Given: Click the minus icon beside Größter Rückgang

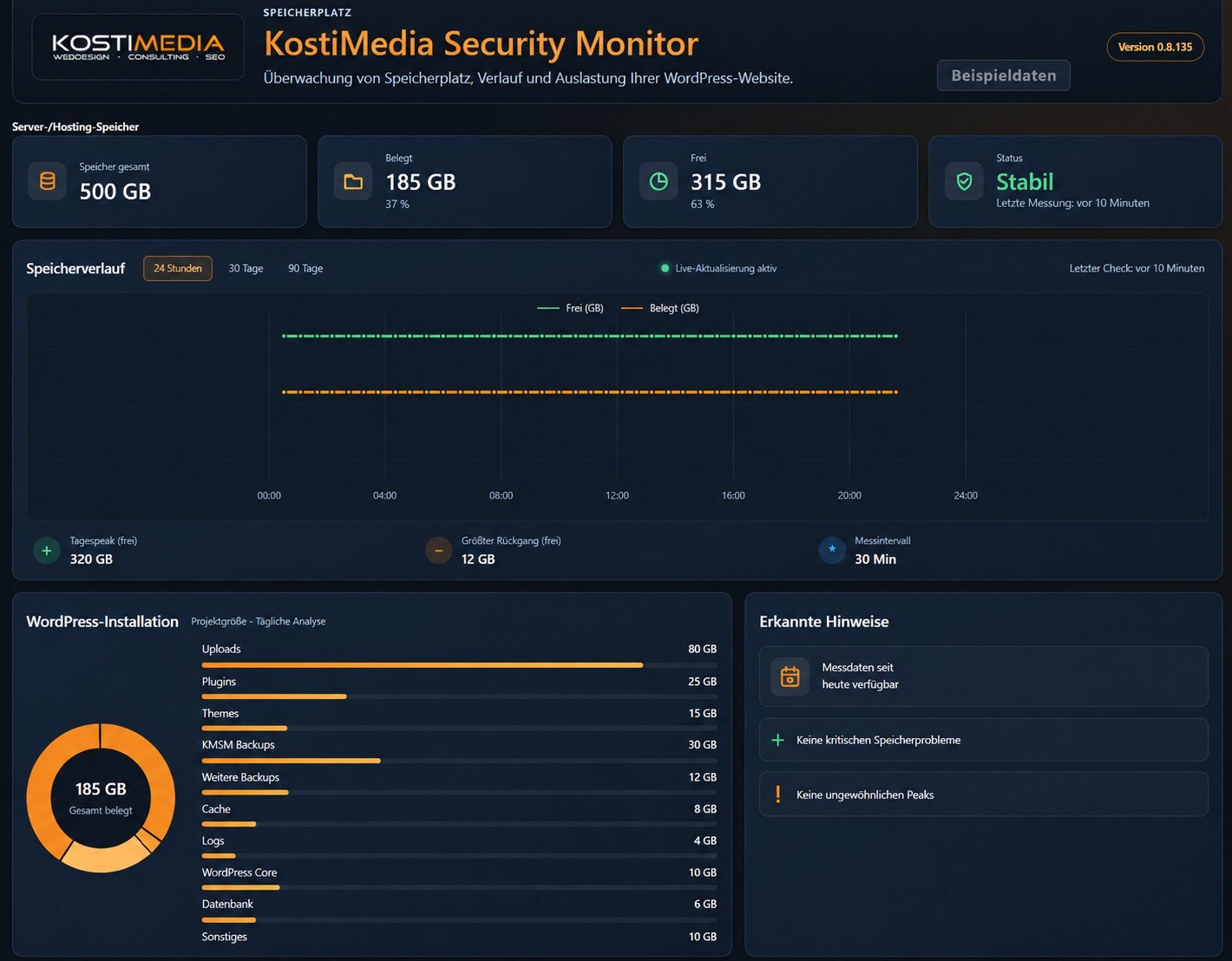Looking at the screenshot, I should pos(438,550).
